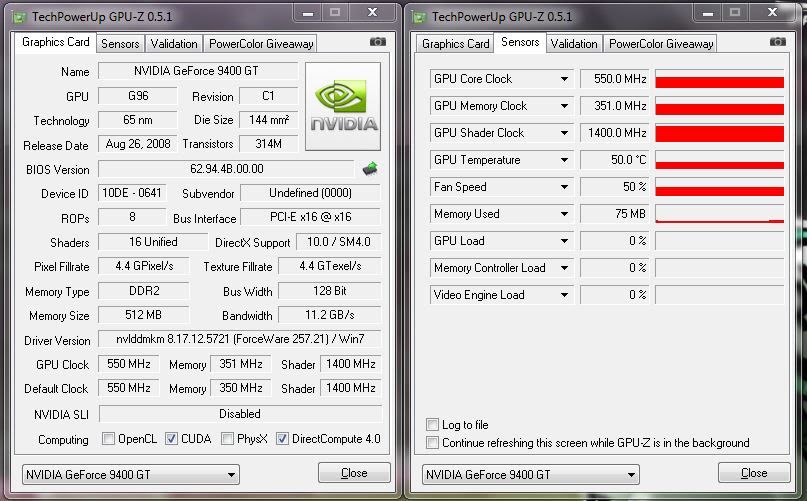The height and width of the screenshot is (501, 807).
Task: Click Memory Type value DDR2
Action: click(144, 291)
